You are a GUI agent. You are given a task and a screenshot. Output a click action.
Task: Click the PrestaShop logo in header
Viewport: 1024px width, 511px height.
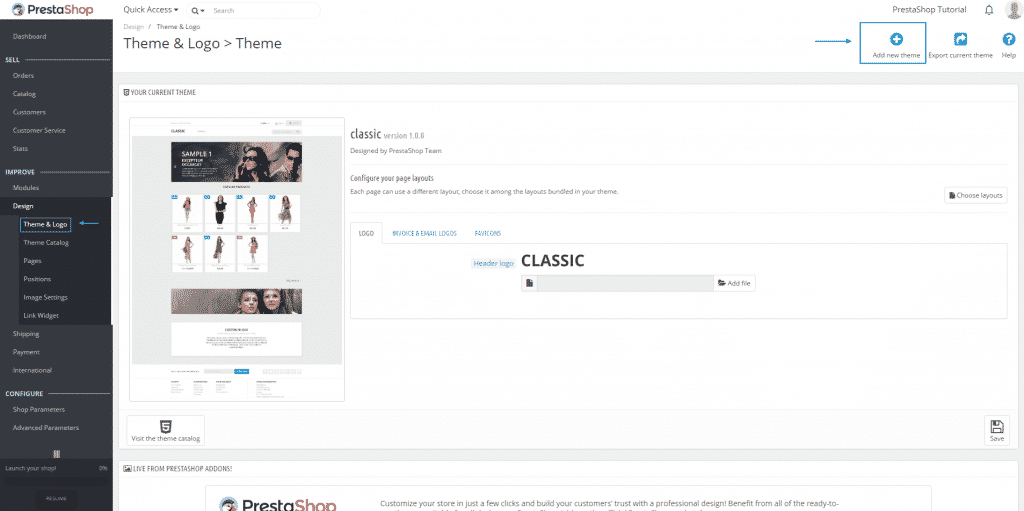pyautogui.click(x=52, y=10)
